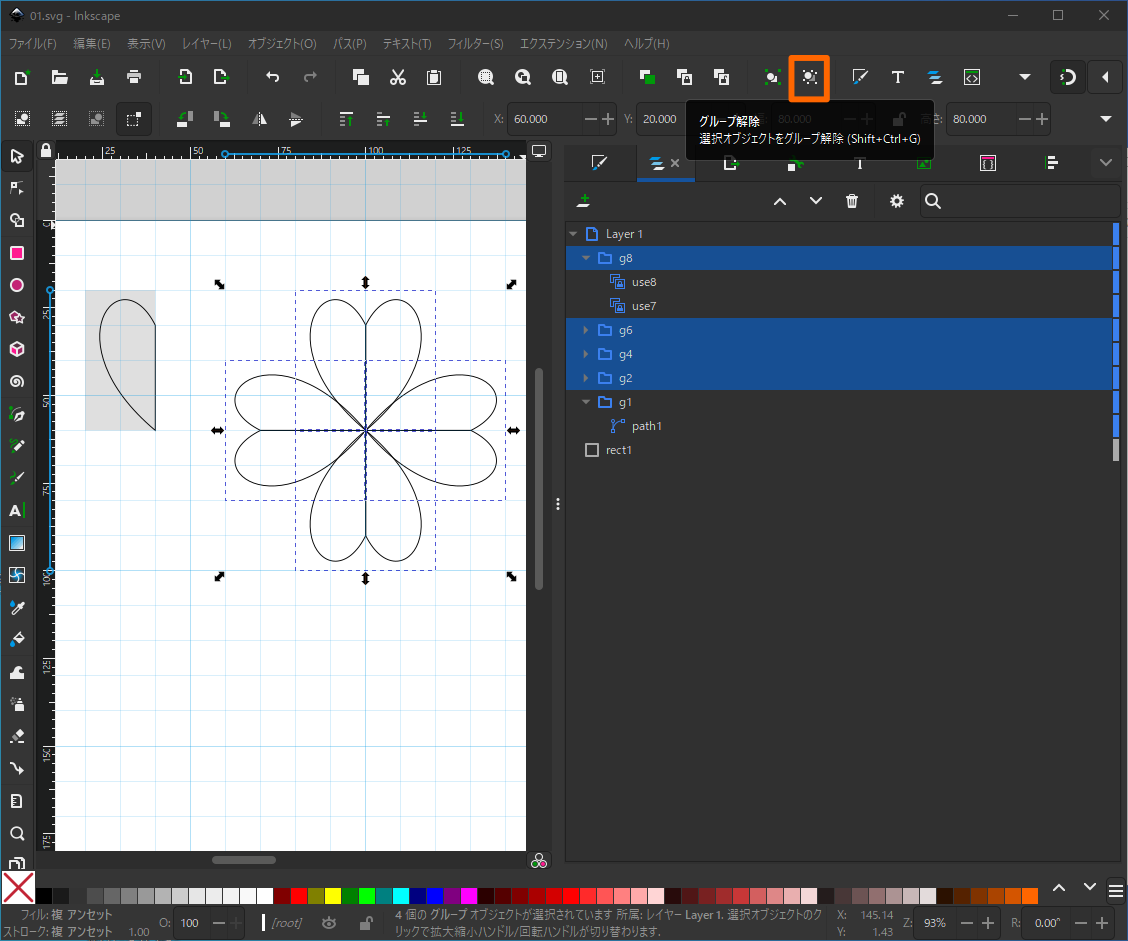Select the Spiral tool
This screenshot has height=941, width=1128.
pos(17,381)
